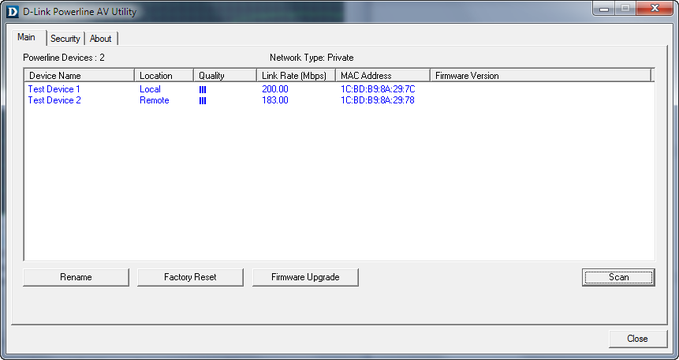Image resolution: width=679 pixels, height=360 pixels.
Task: Click the Close button at bottom right
Action: click(637, 339)
